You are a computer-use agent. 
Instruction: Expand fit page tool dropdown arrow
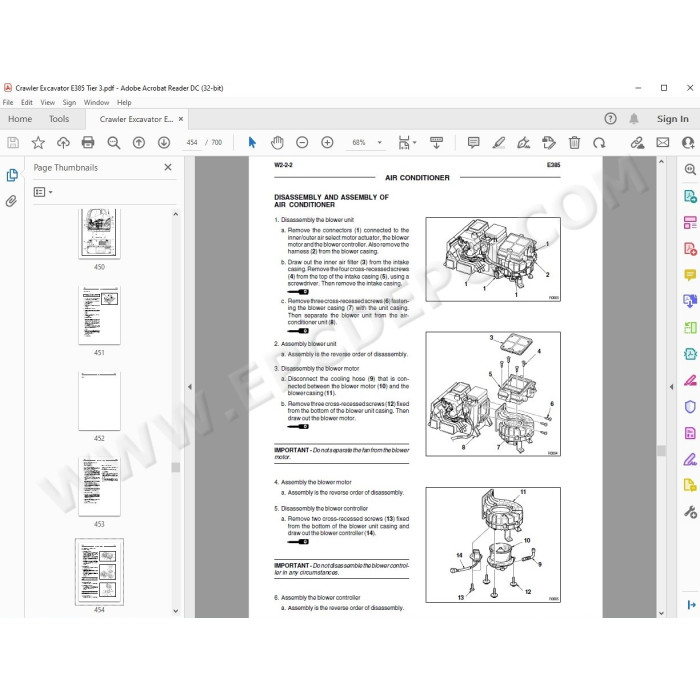(415, 143)
